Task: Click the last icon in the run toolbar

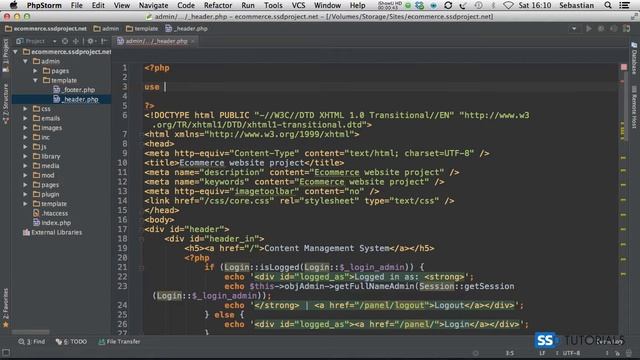Action: click(x=627, y=29)
